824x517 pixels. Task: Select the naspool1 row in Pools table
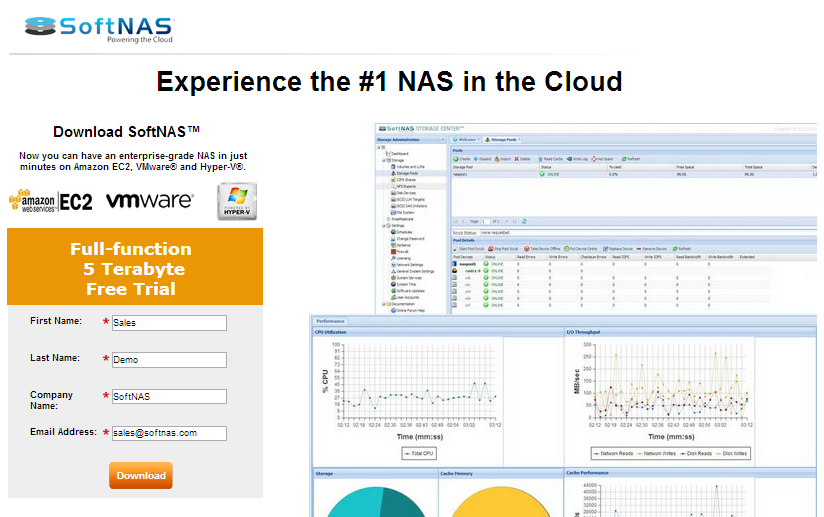(633, 174)
